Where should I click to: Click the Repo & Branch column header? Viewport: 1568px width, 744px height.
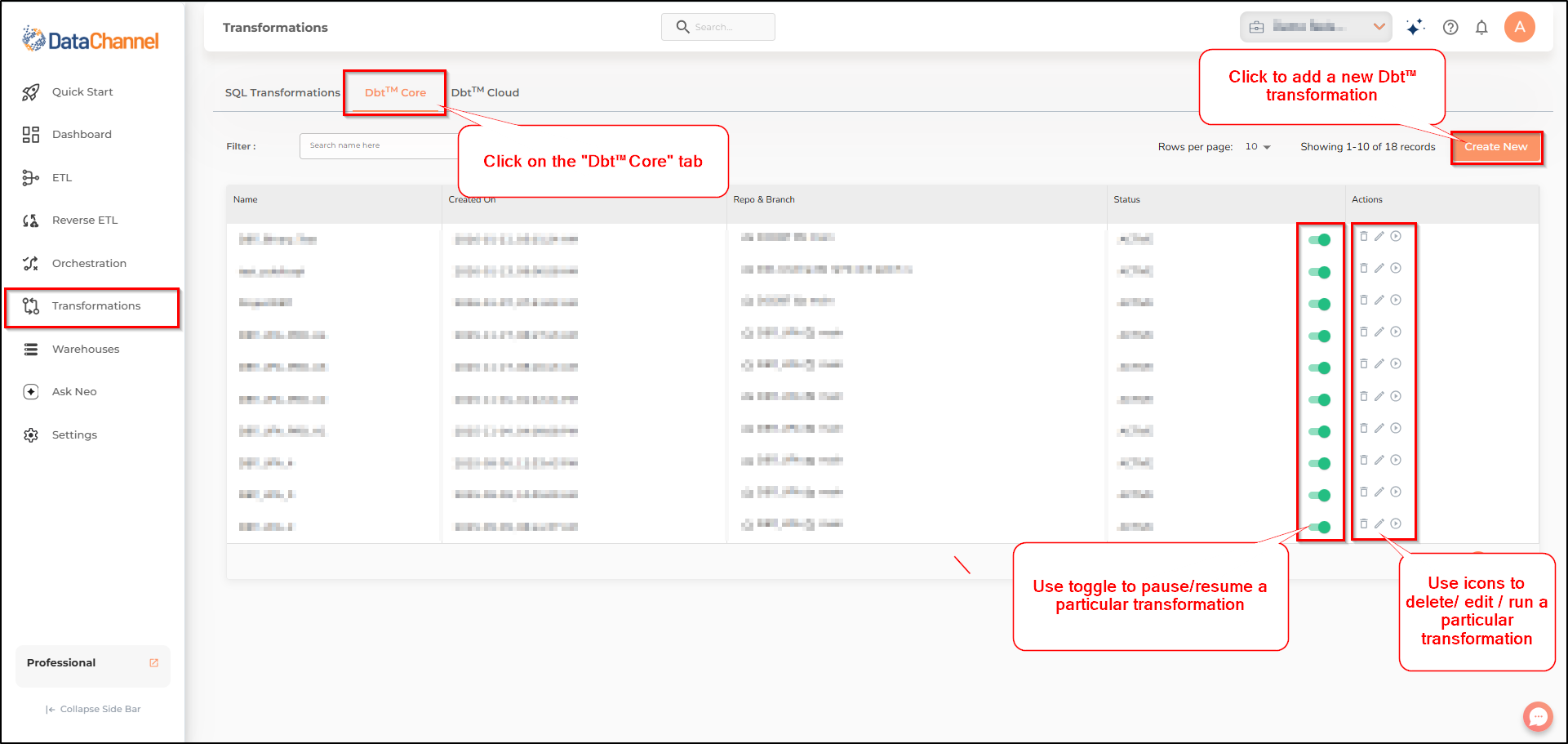tap(764, 200)
